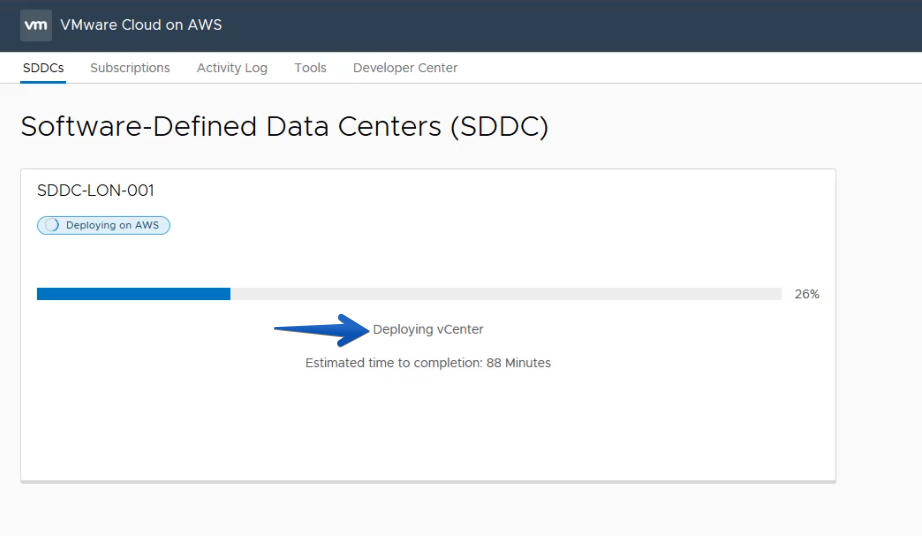The width and height of the screenshot is (922, 536).
Task: Click the VMware Cloud on AWS title
Action: (x=141, y=25)
